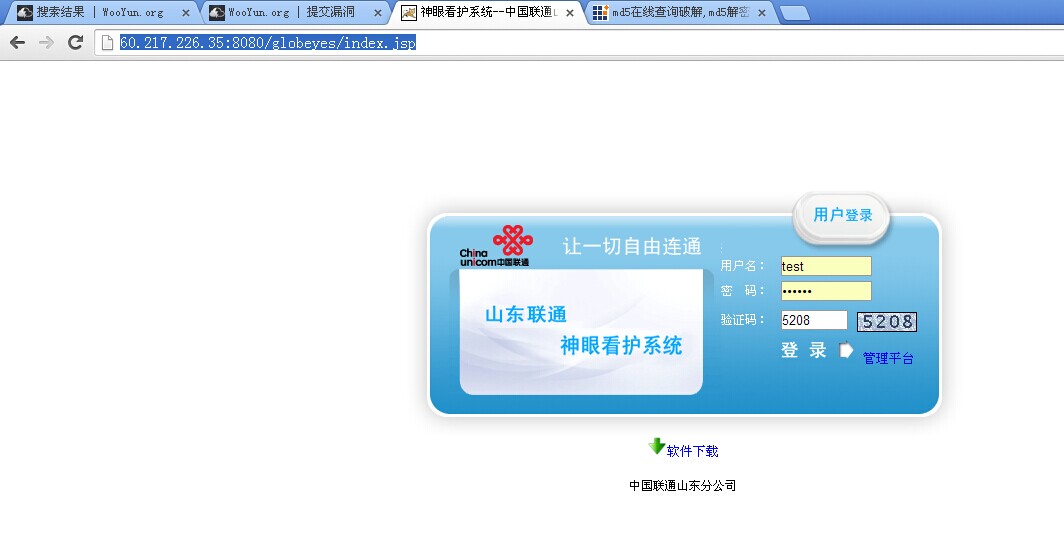Viewport: 1064px width, 534px height.
Task: Click the 密码 password field
Action: [826, 291]
